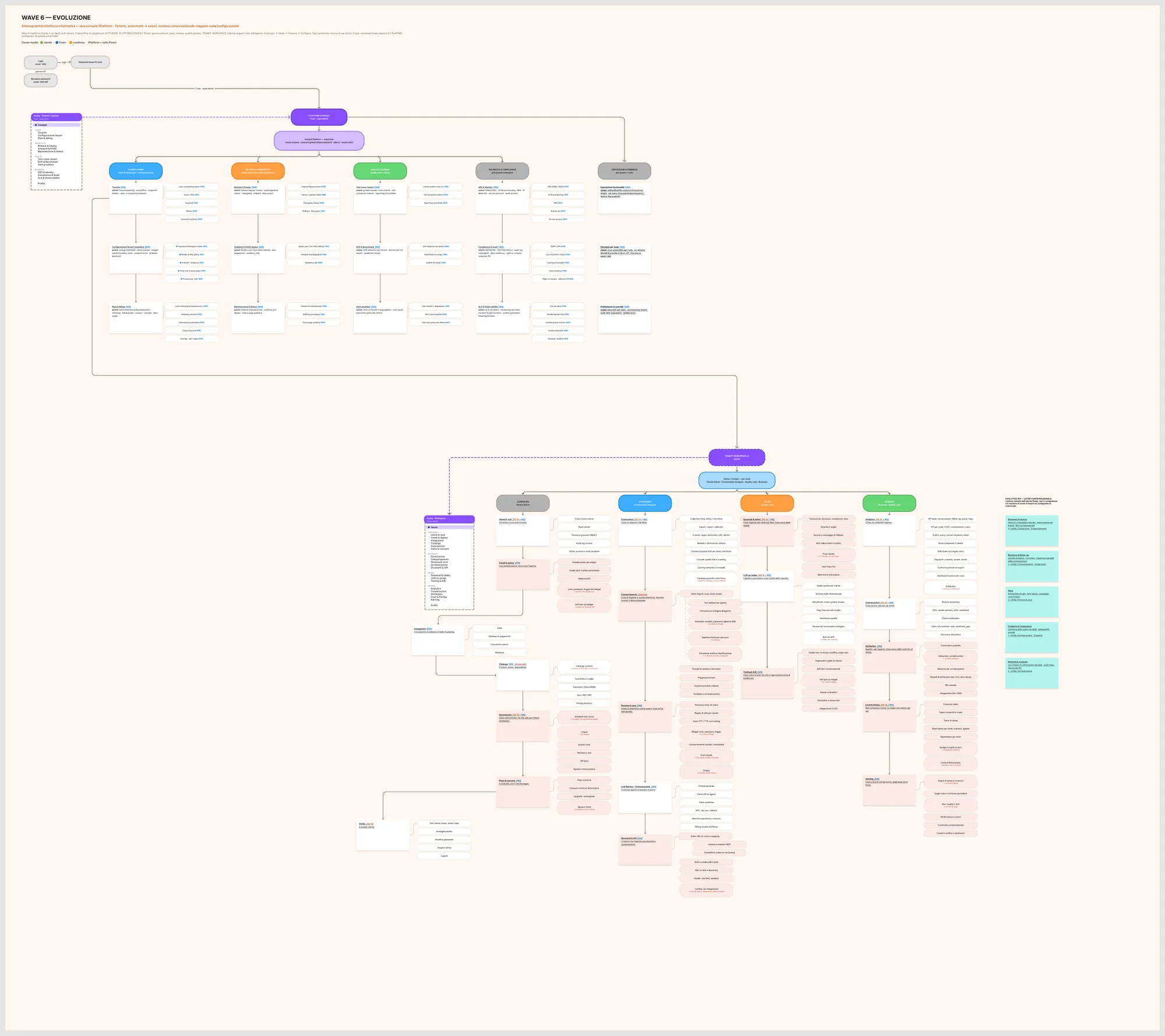
Task: Select the Logout pill under Profilo
Action: (444, 856)
